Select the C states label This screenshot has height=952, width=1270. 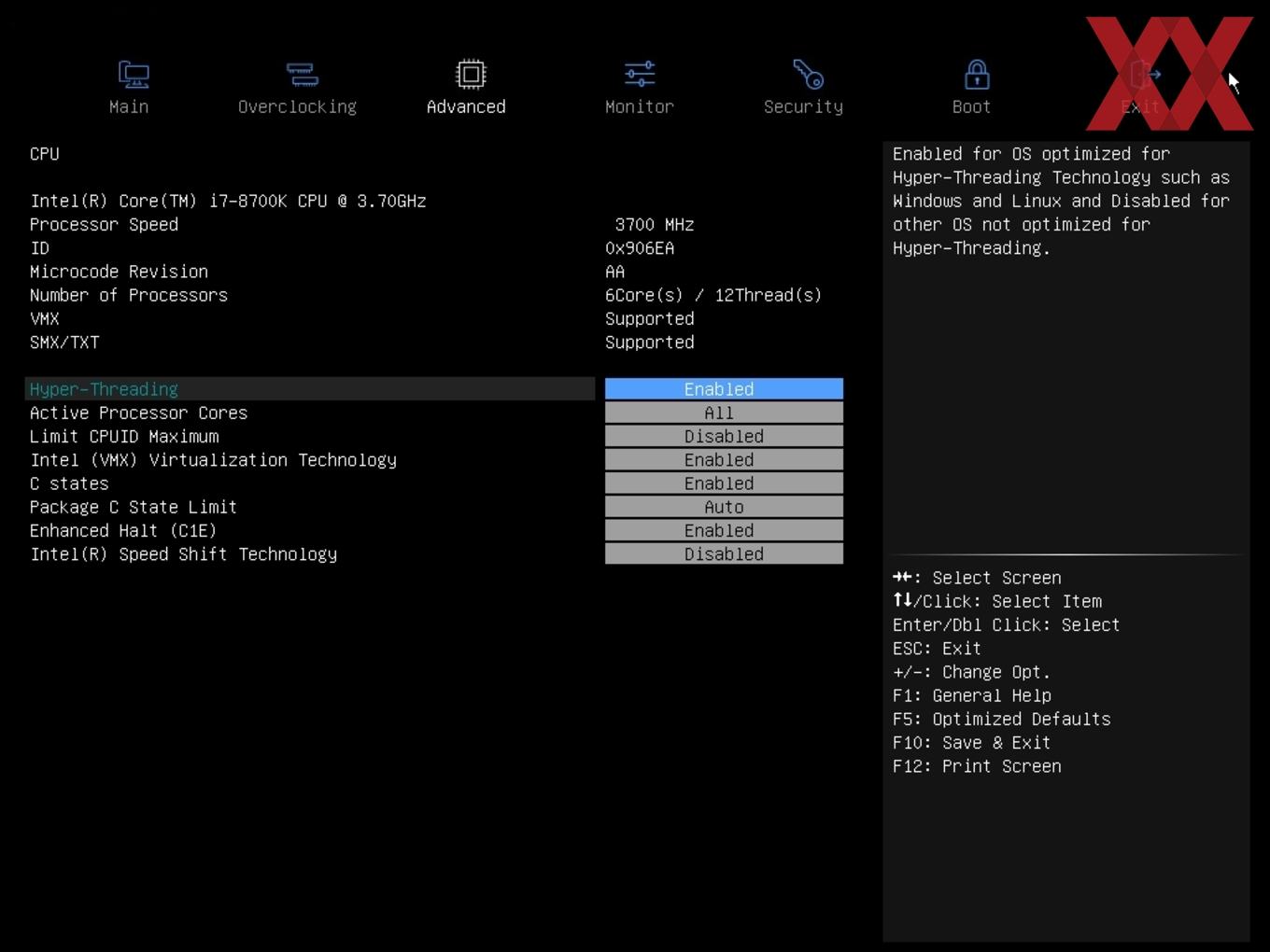[x=69, y=483]
